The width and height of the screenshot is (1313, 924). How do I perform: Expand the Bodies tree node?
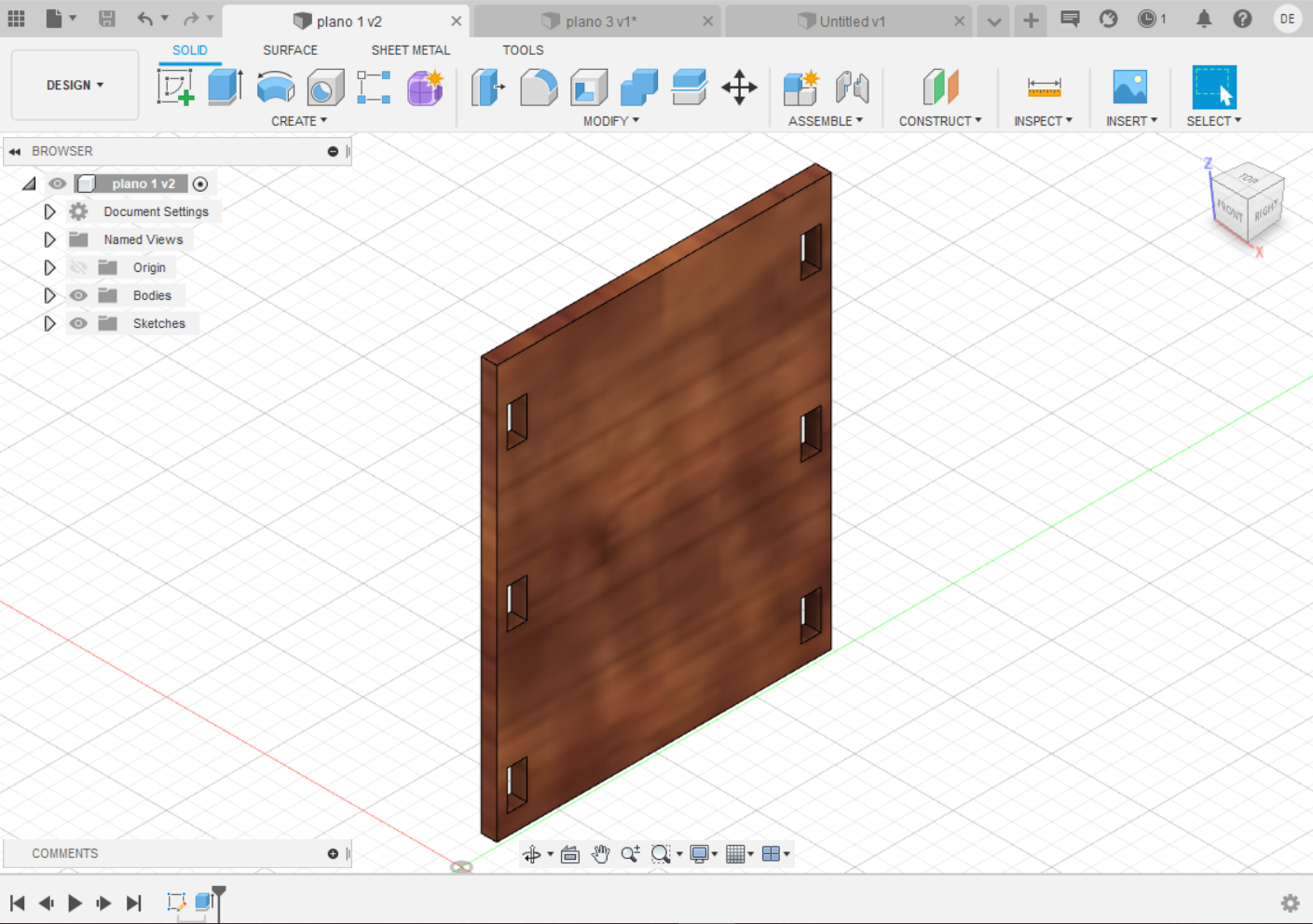(49, 295)
